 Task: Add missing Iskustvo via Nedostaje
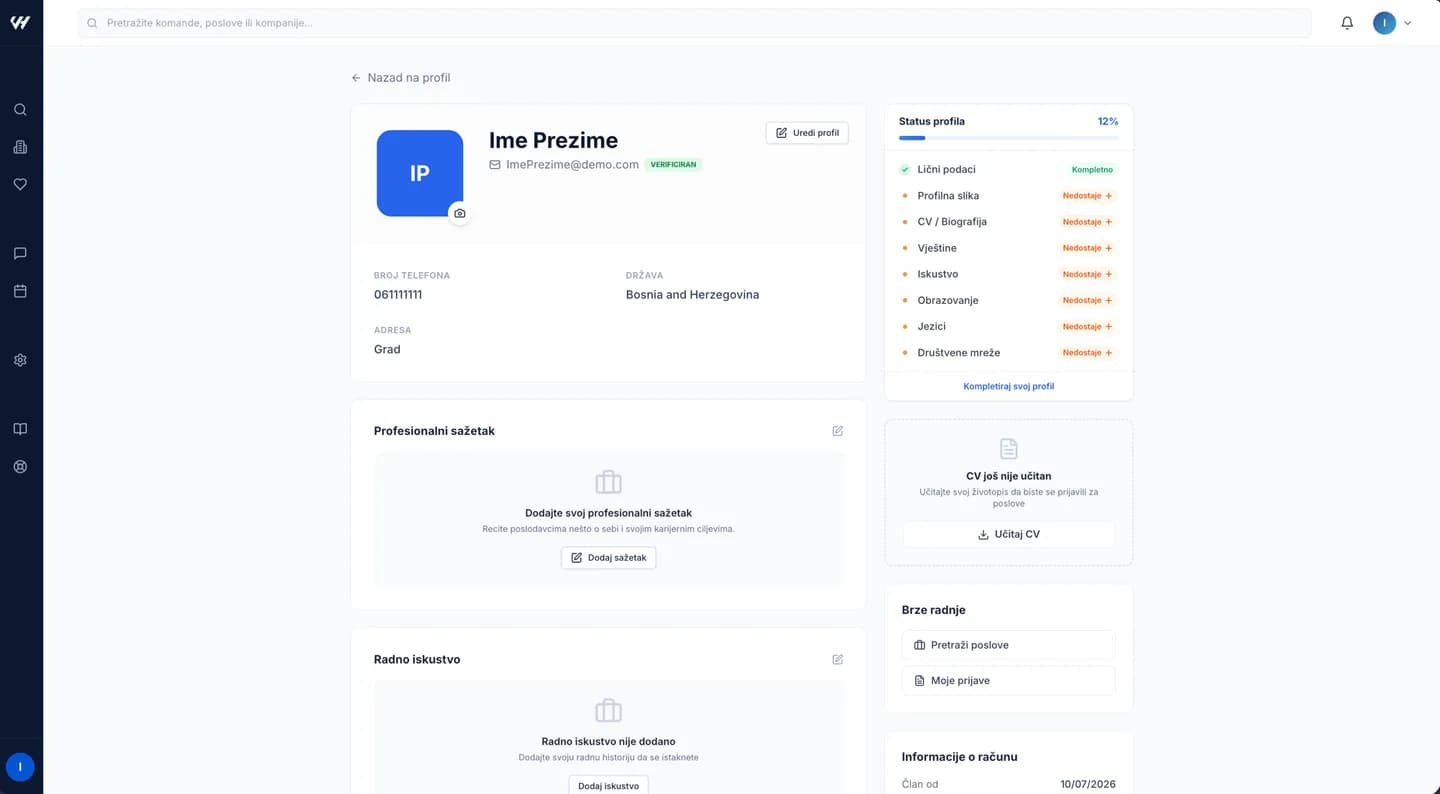[1088, 274]
